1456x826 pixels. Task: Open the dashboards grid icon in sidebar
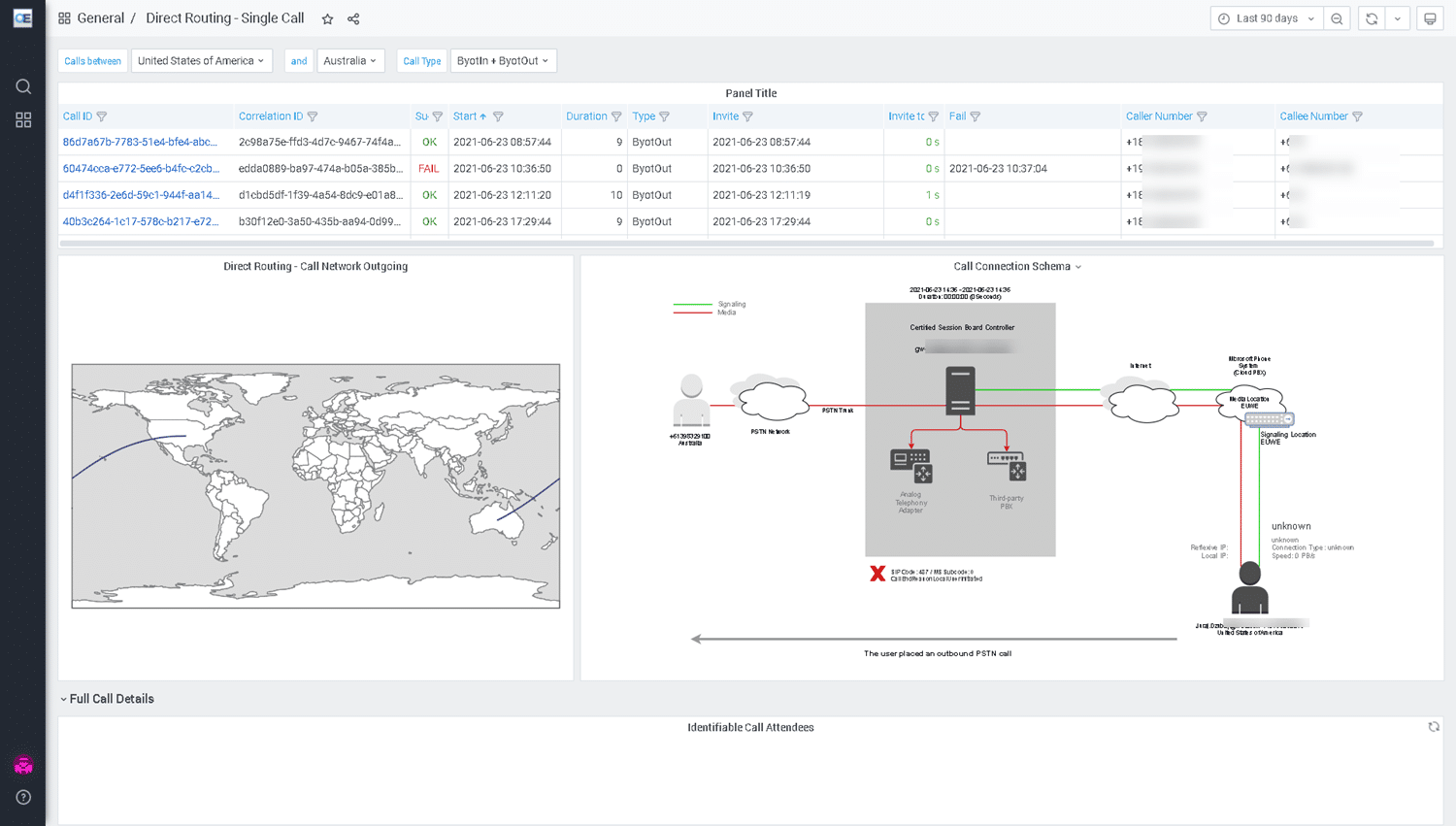23,119
